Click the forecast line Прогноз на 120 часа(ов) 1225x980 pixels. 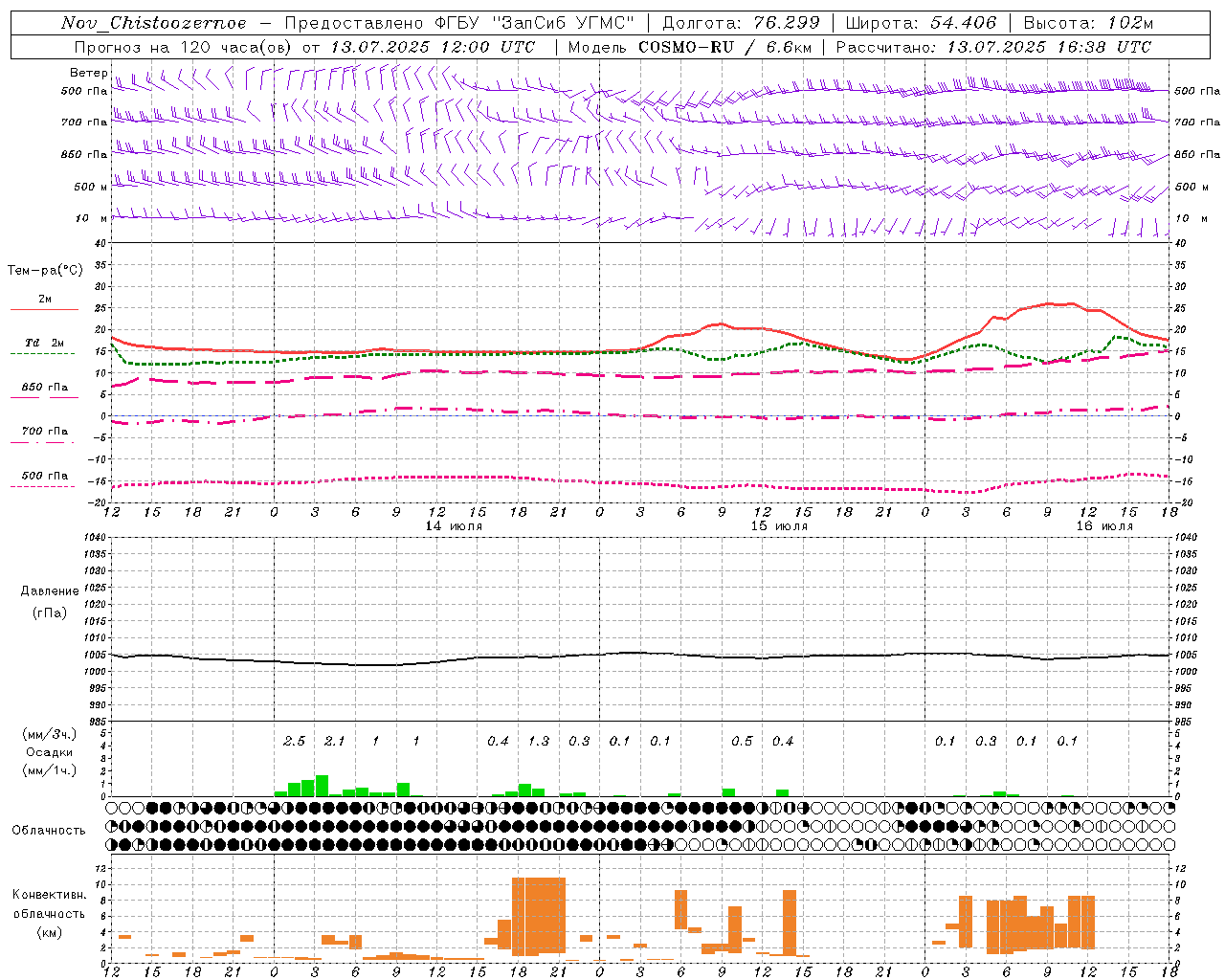[x=184, y=47]
